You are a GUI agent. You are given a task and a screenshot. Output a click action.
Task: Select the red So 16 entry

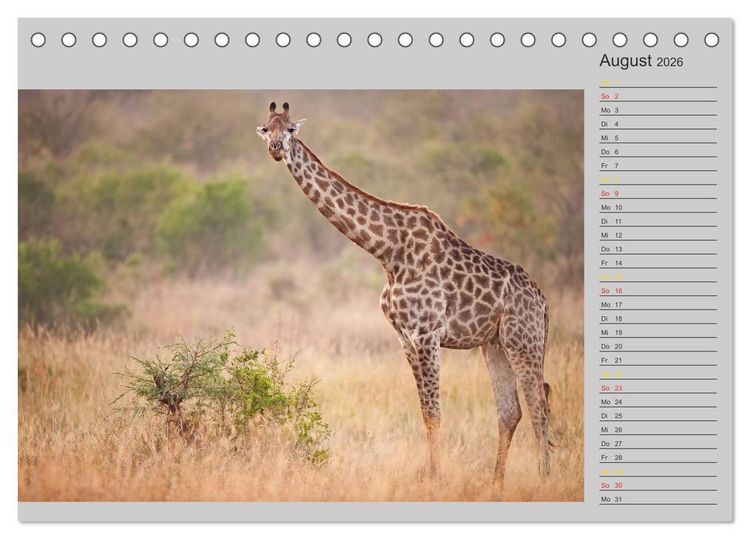point(658,290)
